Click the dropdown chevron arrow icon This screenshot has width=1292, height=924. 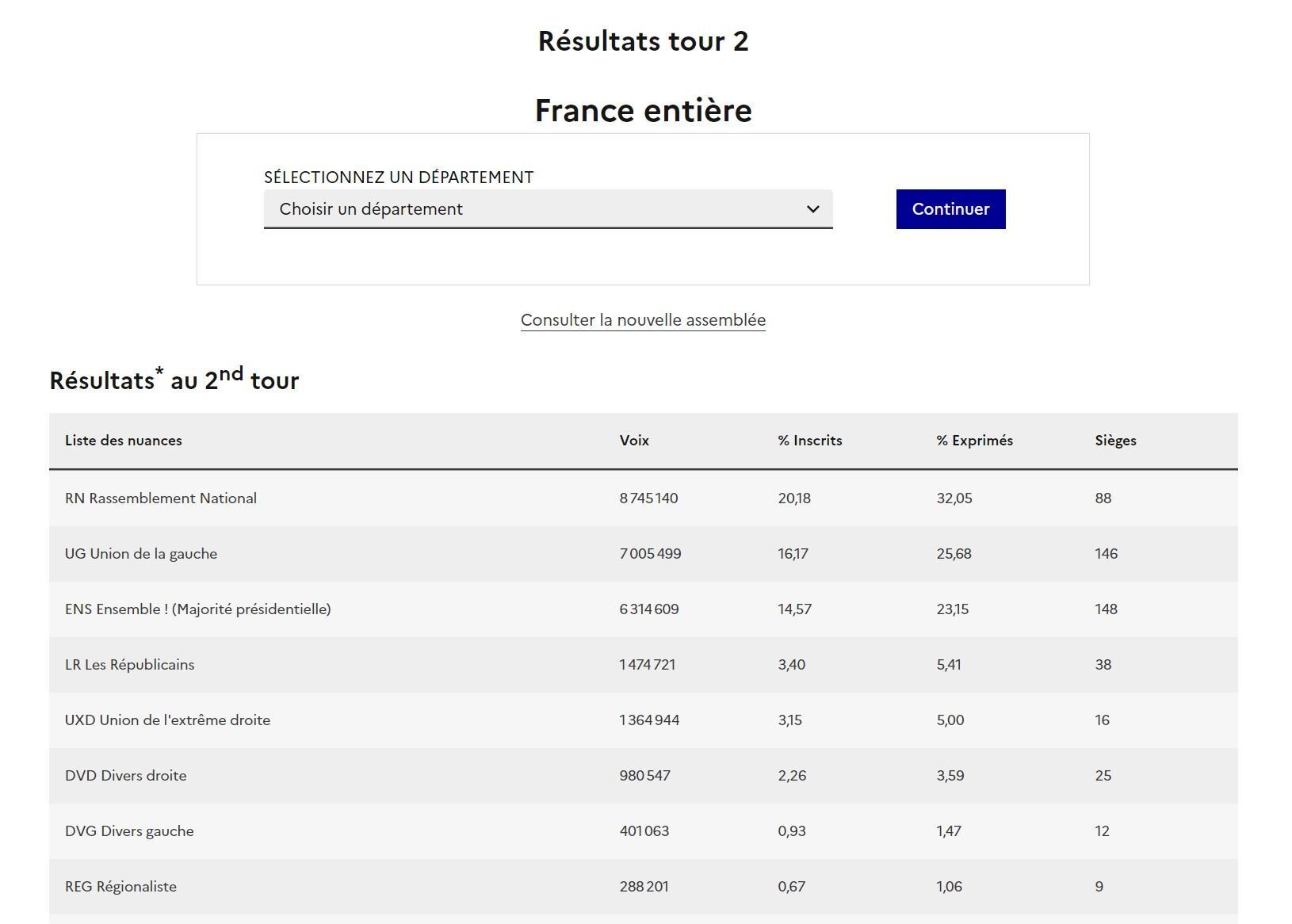(812, 209)
